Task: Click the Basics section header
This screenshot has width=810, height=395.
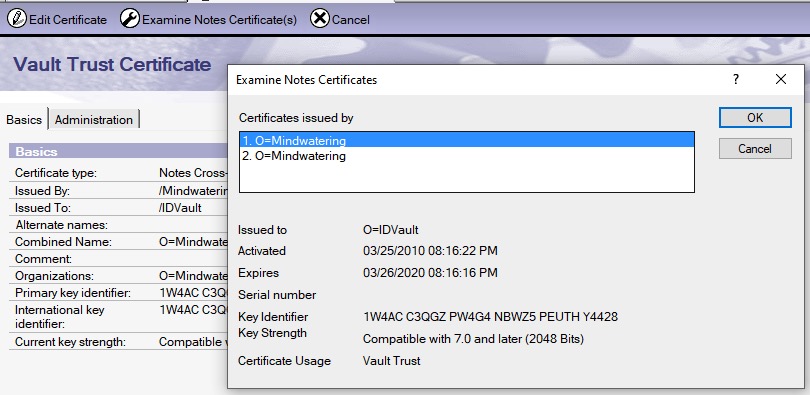Action: pyautogui.click(x=118, y=151)
